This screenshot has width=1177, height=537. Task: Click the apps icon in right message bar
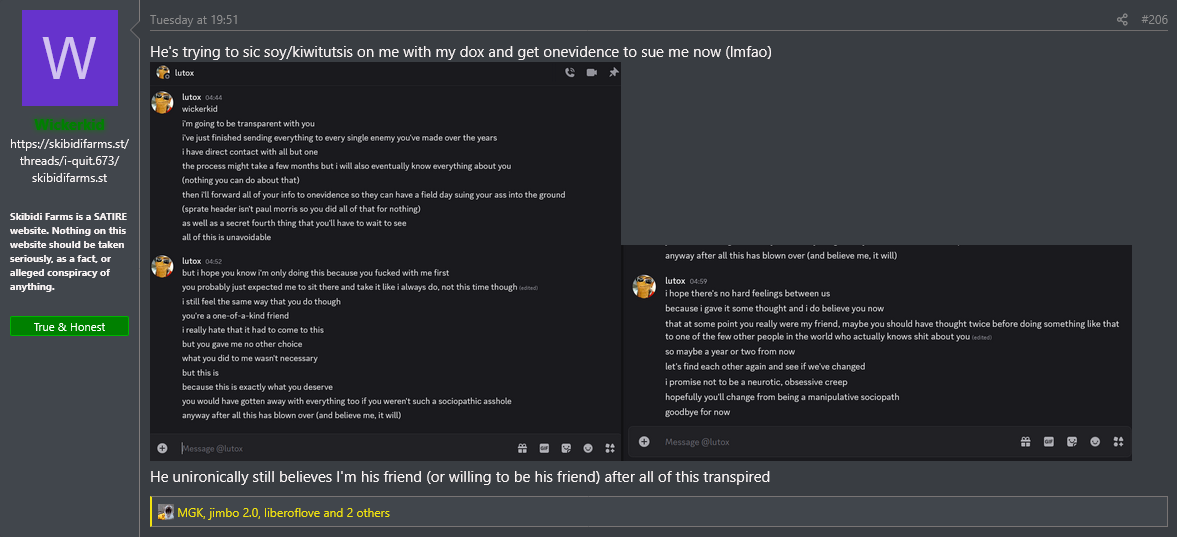click(1119, 442)
